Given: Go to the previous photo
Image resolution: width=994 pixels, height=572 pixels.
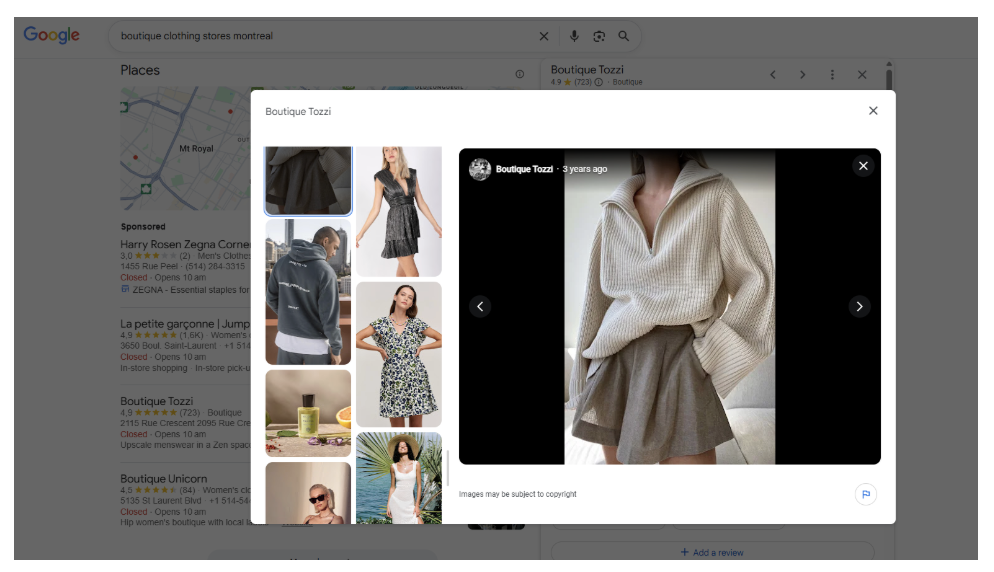Looking at the screenshot, I should [x=481, y=307].
